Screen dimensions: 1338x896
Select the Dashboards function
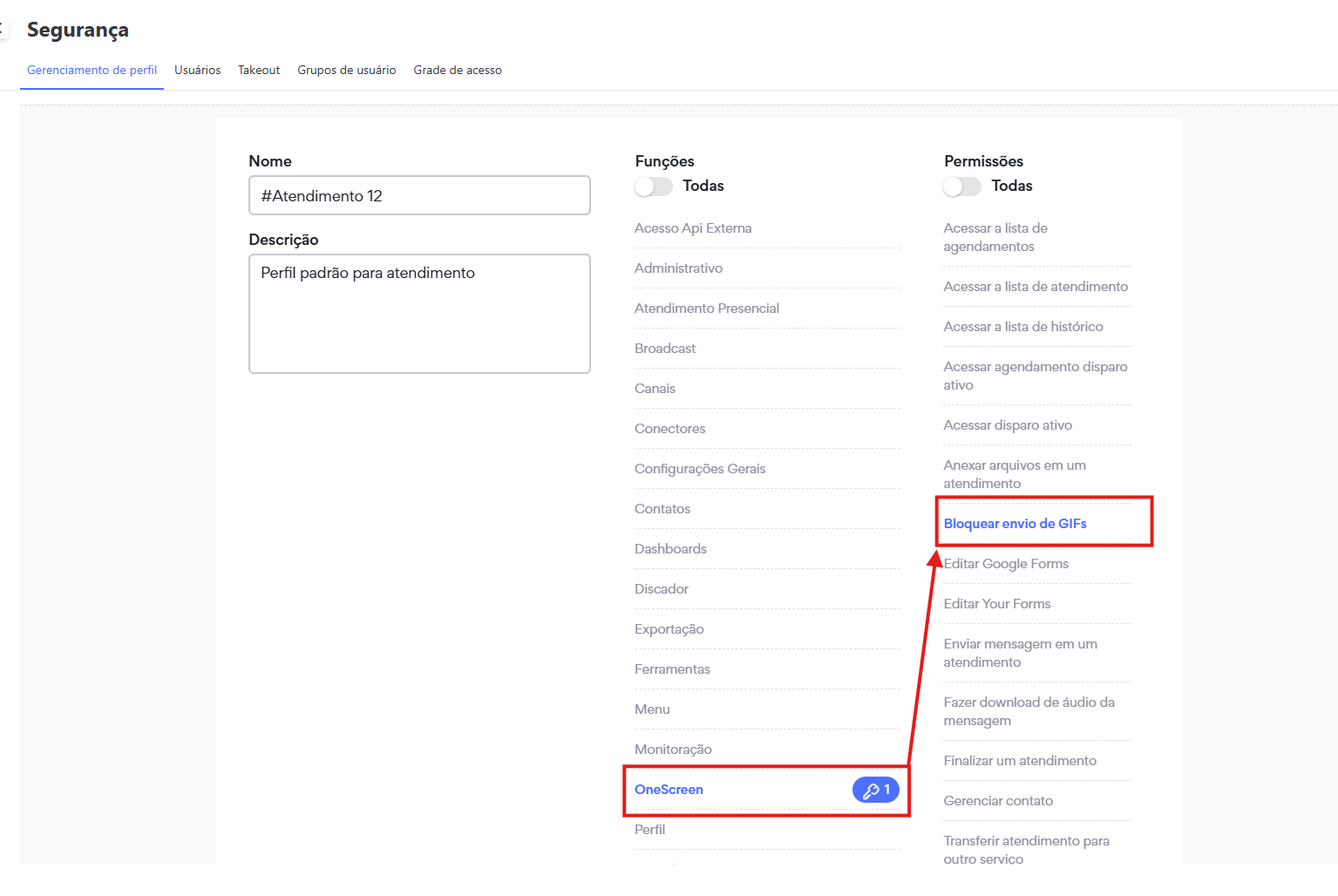pyautogui.click(x=670, y=549)
